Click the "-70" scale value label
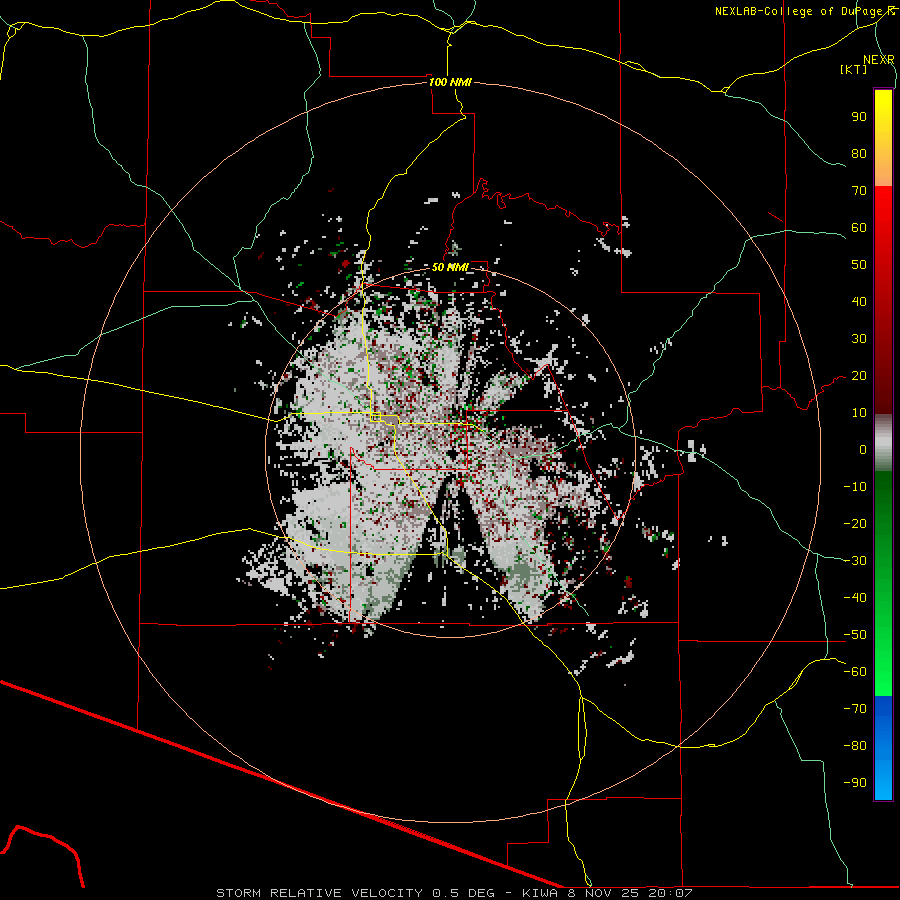900x900 pixels. (855, 709)
